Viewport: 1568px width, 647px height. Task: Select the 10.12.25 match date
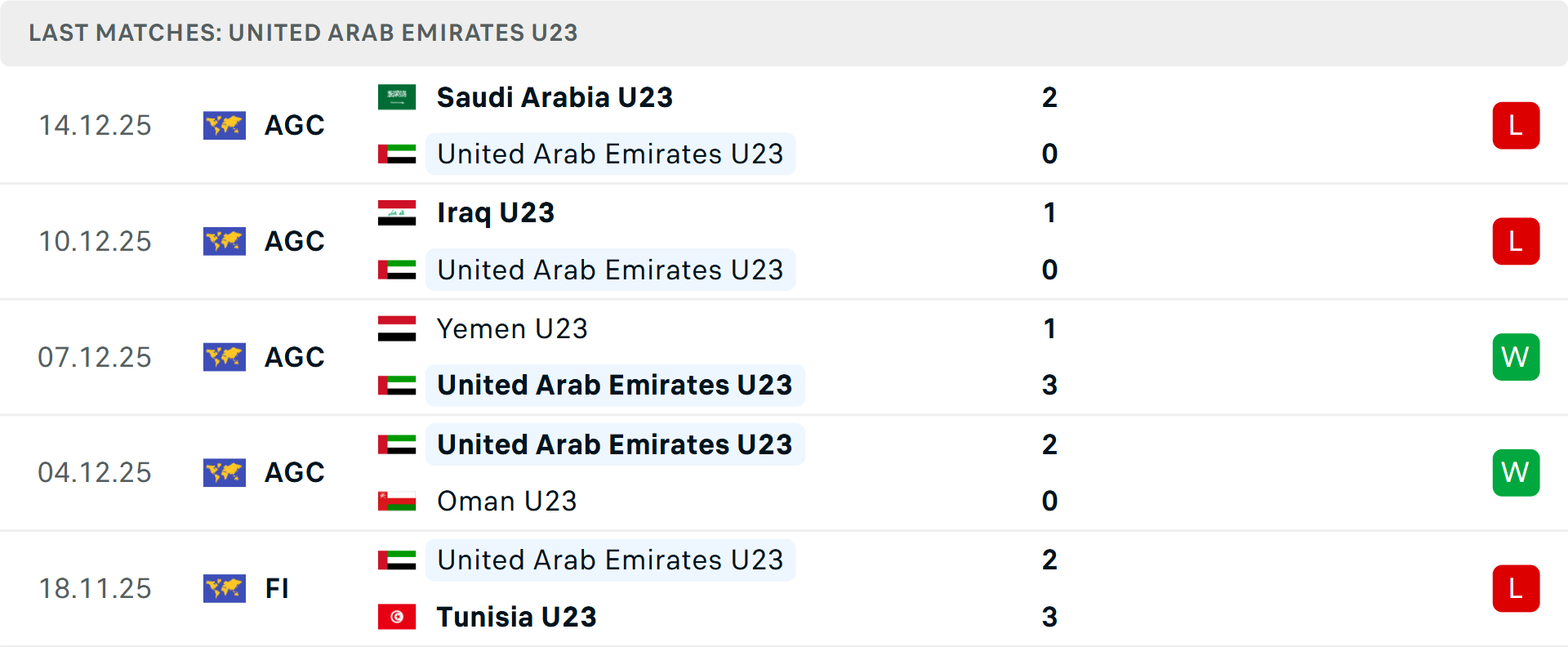tap(95, 242)
